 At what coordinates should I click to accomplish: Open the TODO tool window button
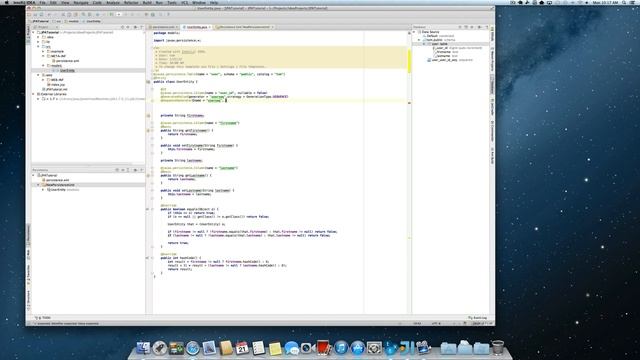[x=43, y=318]
